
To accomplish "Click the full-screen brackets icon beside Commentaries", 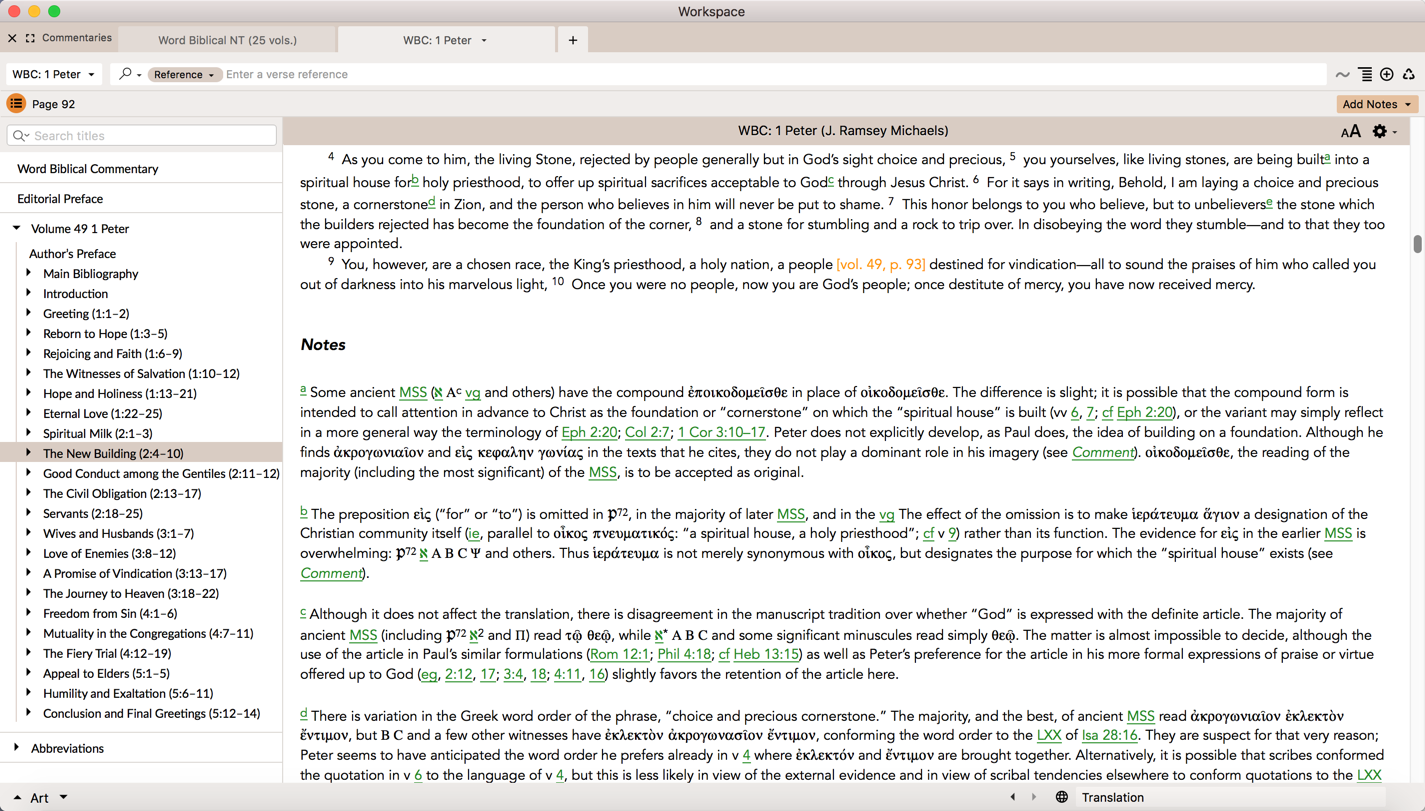I will click(x=30, y=38).
